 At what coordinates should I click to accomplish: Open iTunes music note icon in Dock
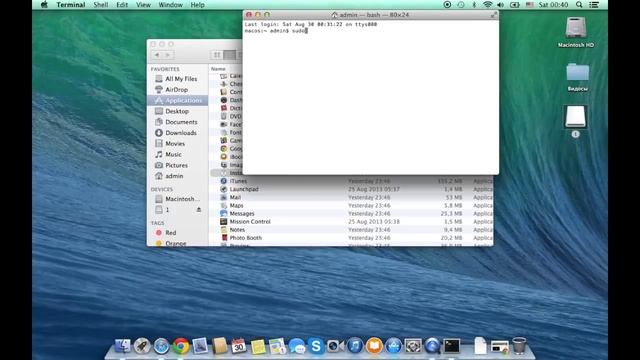click(355, 346)
